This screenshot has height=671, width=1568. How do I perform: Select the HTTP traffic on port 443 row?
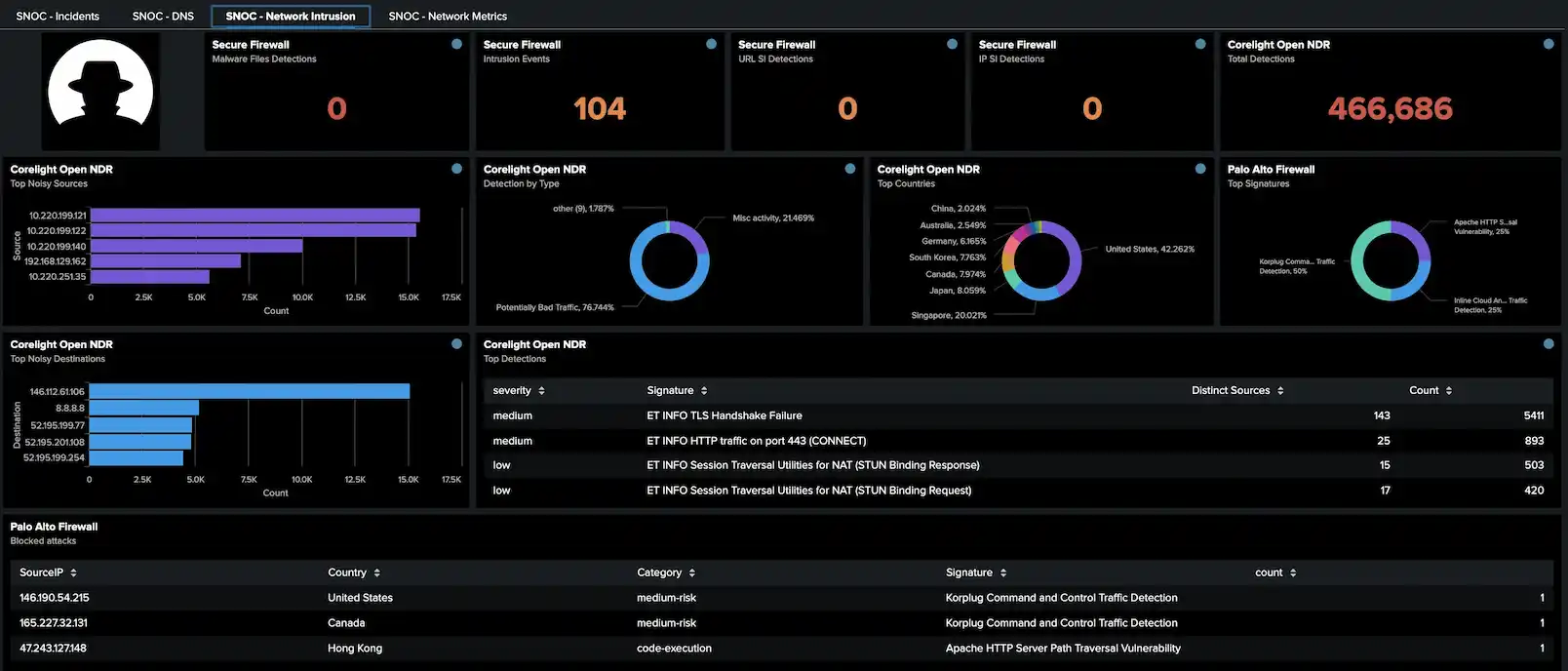pyautogui.click(x=1018, y=441)
